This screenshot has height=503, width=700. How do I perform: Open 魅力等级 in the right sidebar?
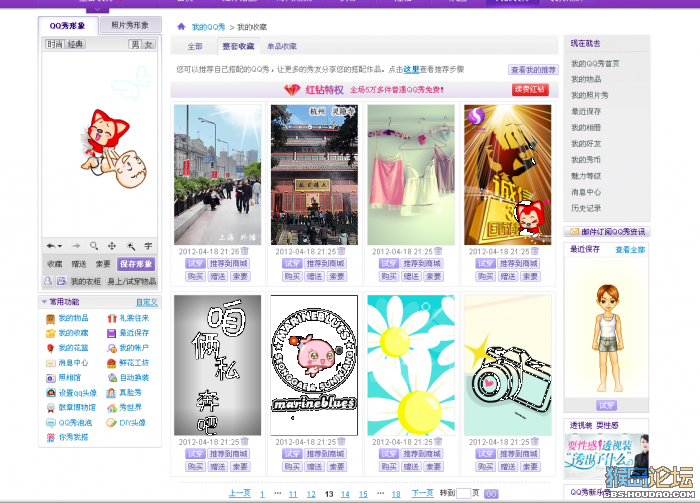pyautogui.click(x=586, y=176)
